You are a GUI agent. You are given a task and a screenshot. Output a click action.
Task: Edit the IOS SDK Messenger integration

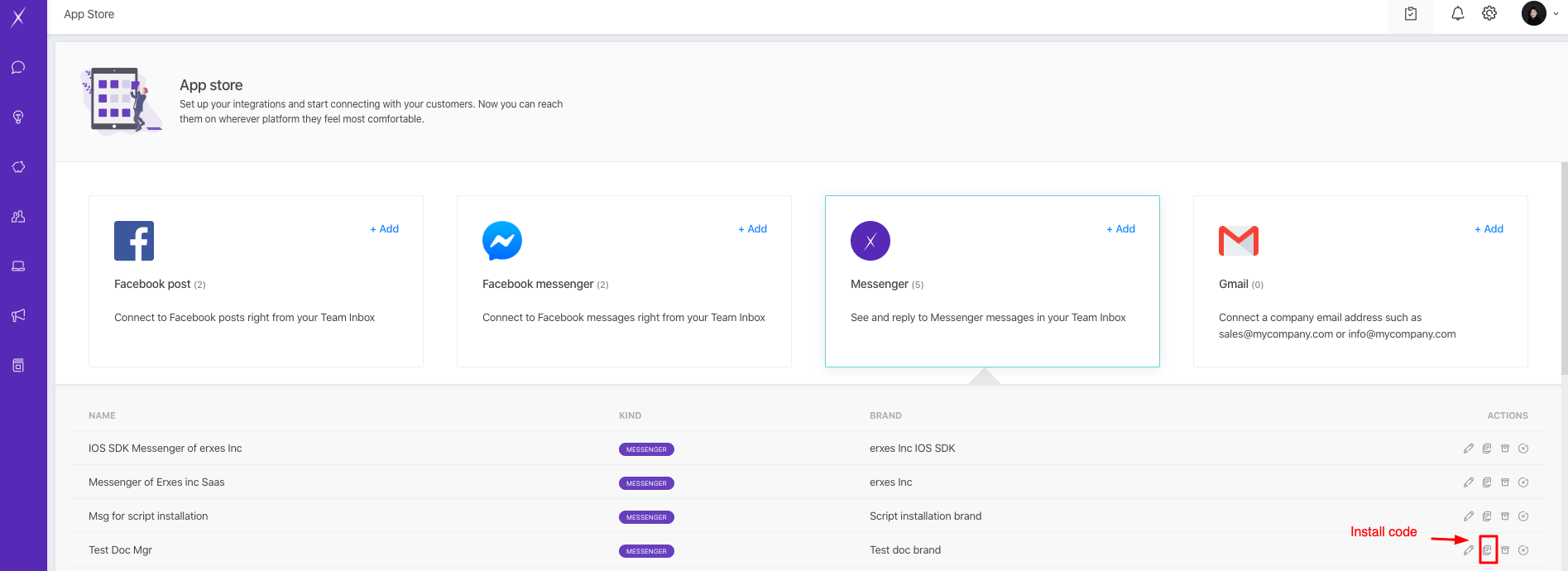1469,449
